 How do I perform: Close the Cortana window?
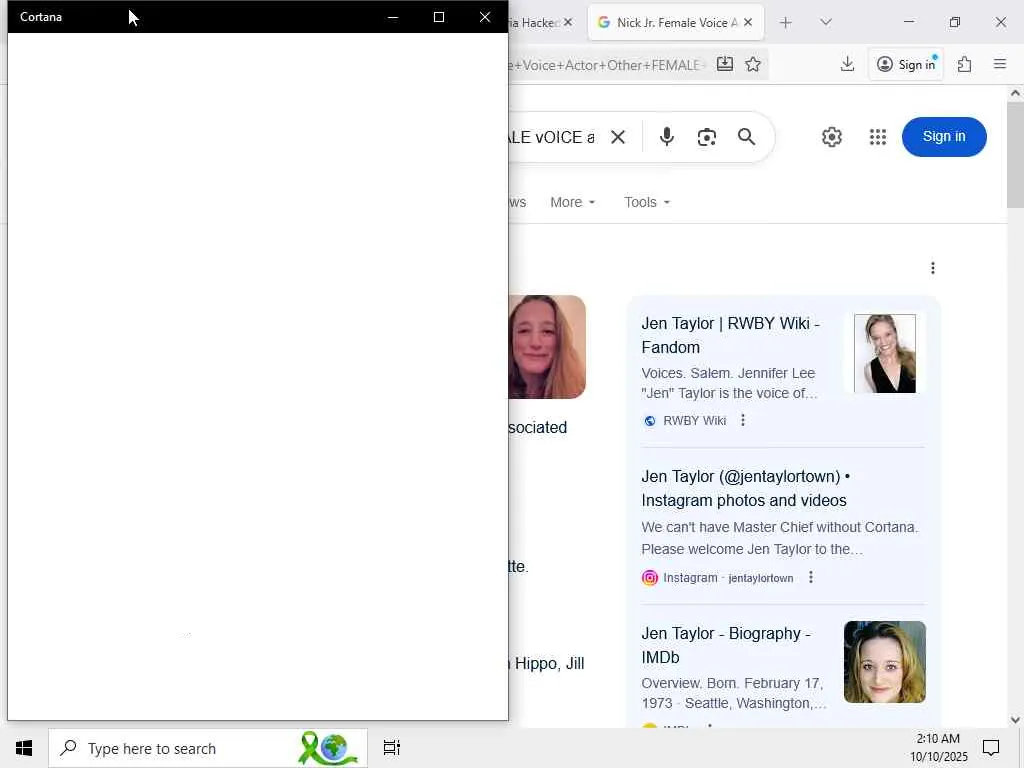485,17
